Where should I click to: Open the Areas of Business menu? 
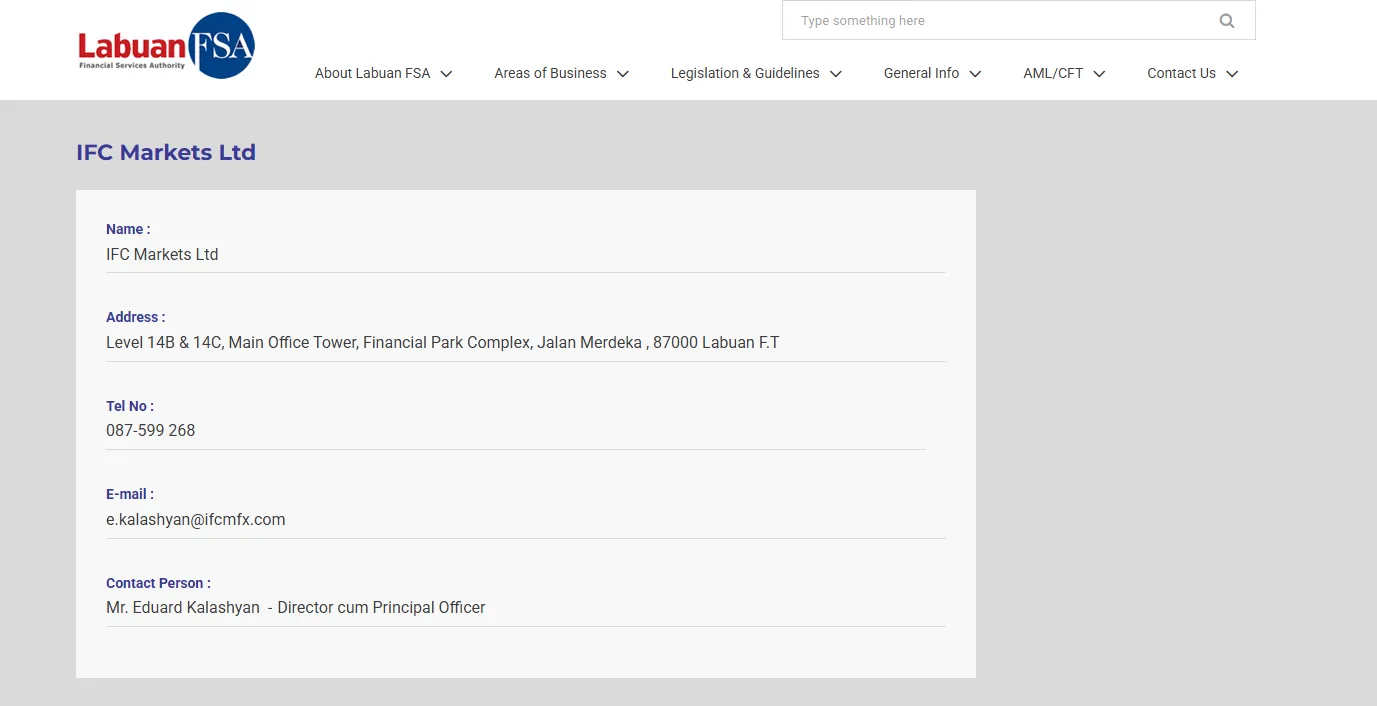pyautogui.click(x=550, y=73)
